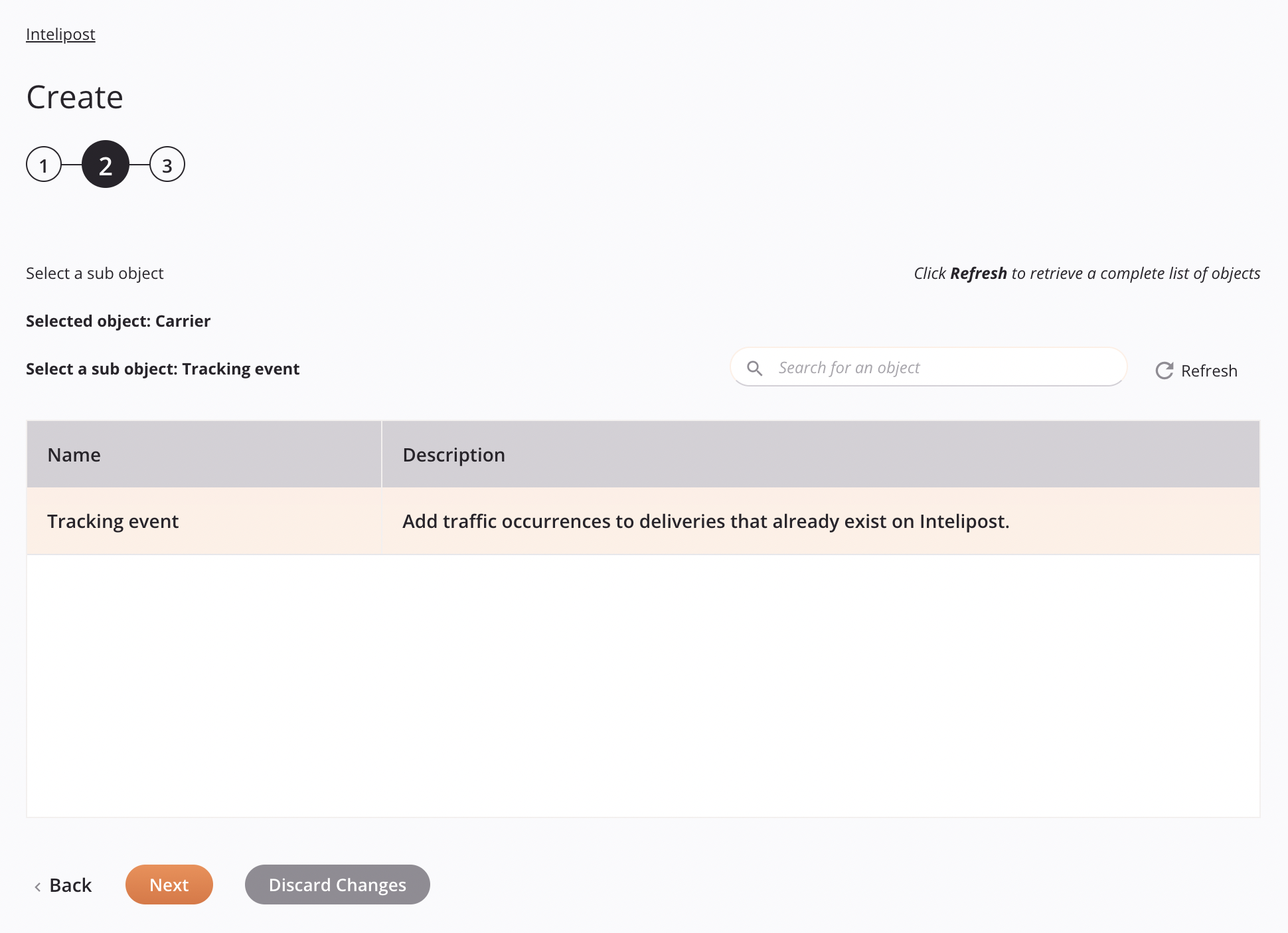The width and height of the screenshot is (1288, 933).
Task: Click the active step 2 indicator
Action: (106, 164)
